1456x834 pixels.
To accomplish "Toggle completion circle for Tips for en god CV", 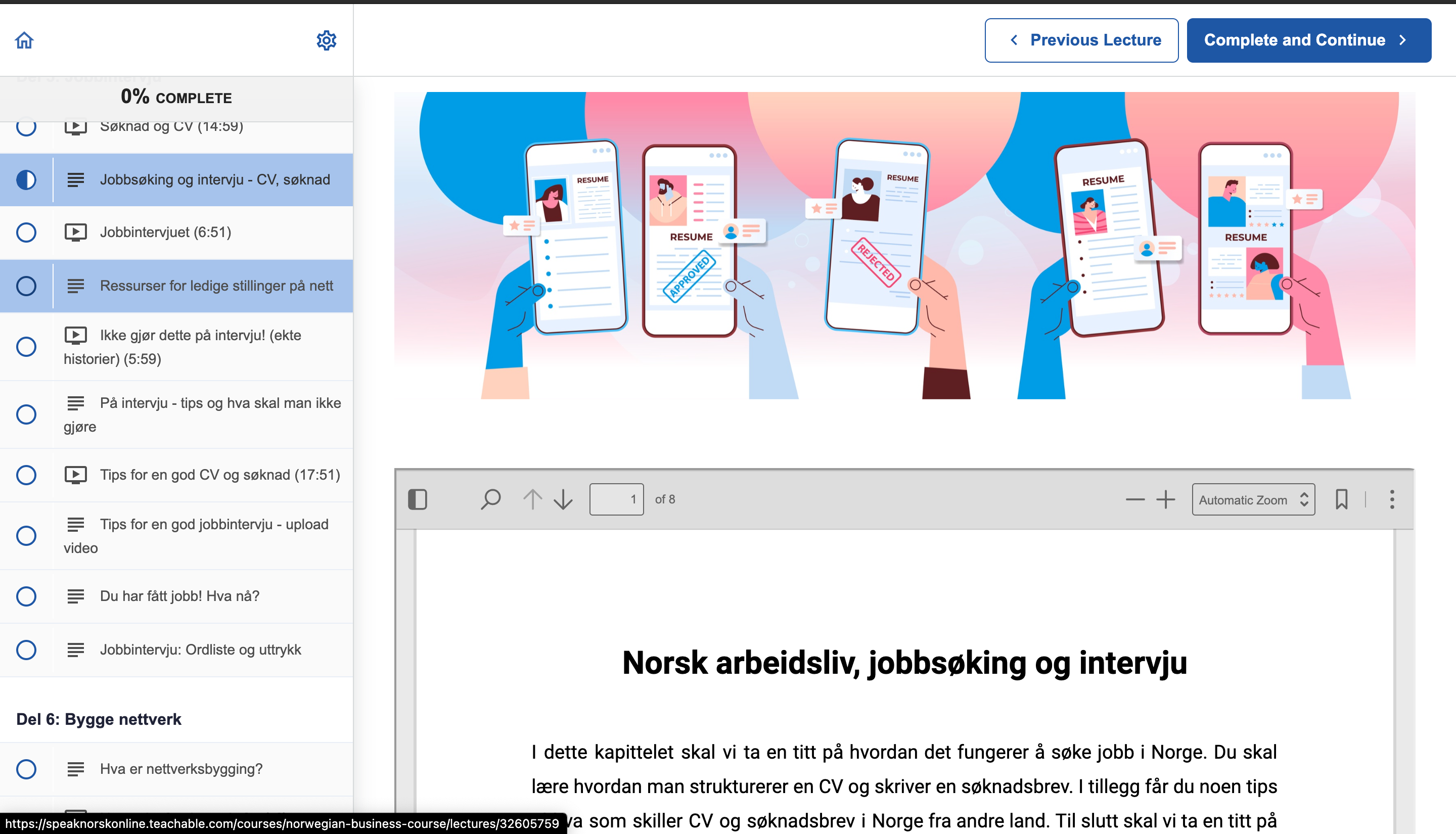I will click(26, 475).
